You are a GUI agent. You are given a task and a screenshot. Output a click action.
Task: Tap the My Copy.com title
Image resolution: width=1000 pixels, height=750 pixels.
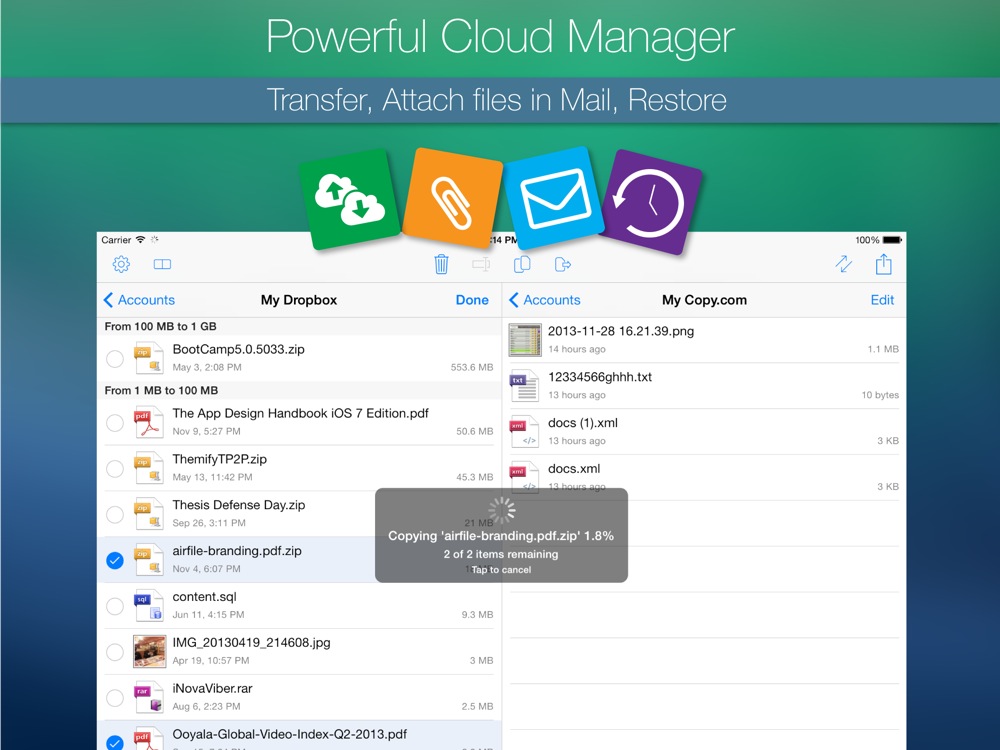tap(704, 300)
